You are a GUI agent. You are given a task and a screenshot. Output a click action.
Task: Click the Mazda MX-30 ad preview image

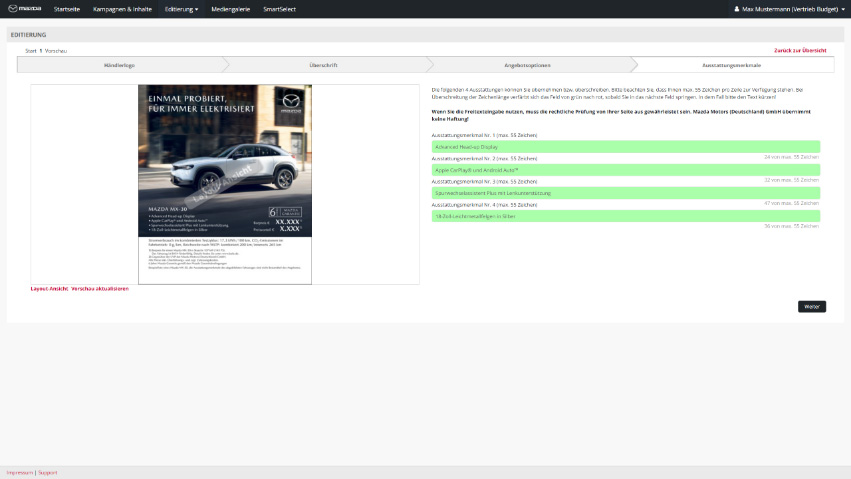point(224,184)
